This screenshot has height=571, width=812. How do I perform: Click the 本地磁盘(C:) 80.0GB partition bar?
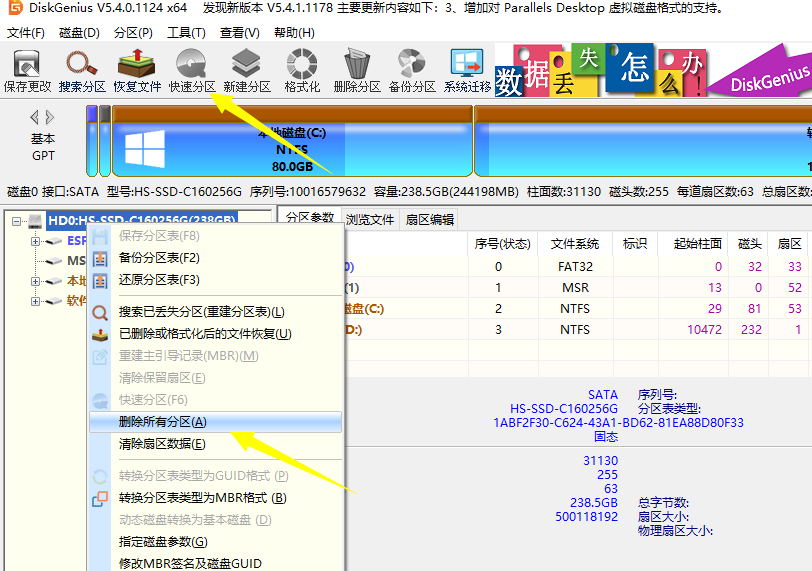pyautogui.click(x=292, y=141)
